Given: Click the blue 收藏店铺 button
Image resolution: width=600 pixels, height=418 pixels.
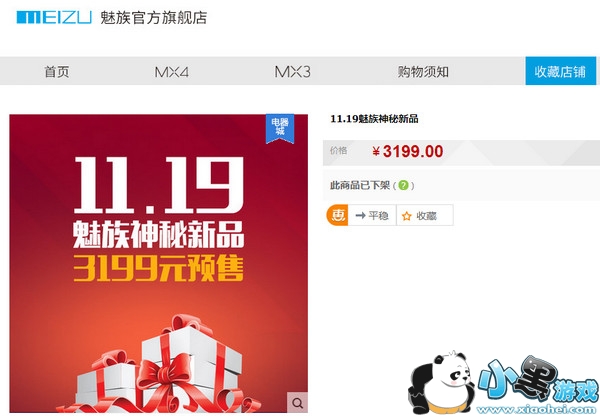Looking at the screenshot, I should [560, 71].
